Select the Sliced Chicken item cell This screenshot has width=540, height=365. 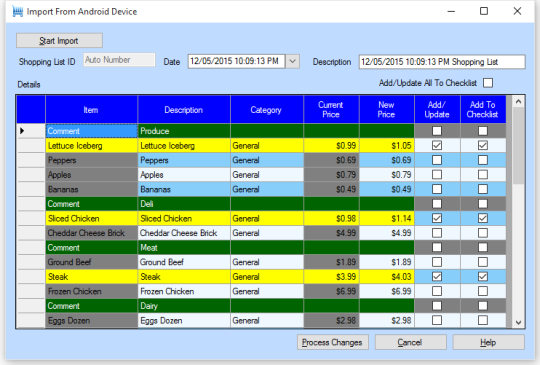click(91, 218)
